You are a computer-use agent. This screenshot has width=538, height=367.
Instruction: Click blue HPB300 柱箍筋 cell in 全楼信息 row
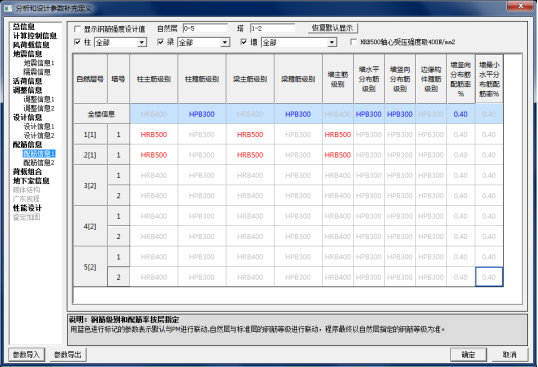coord(202,114)
